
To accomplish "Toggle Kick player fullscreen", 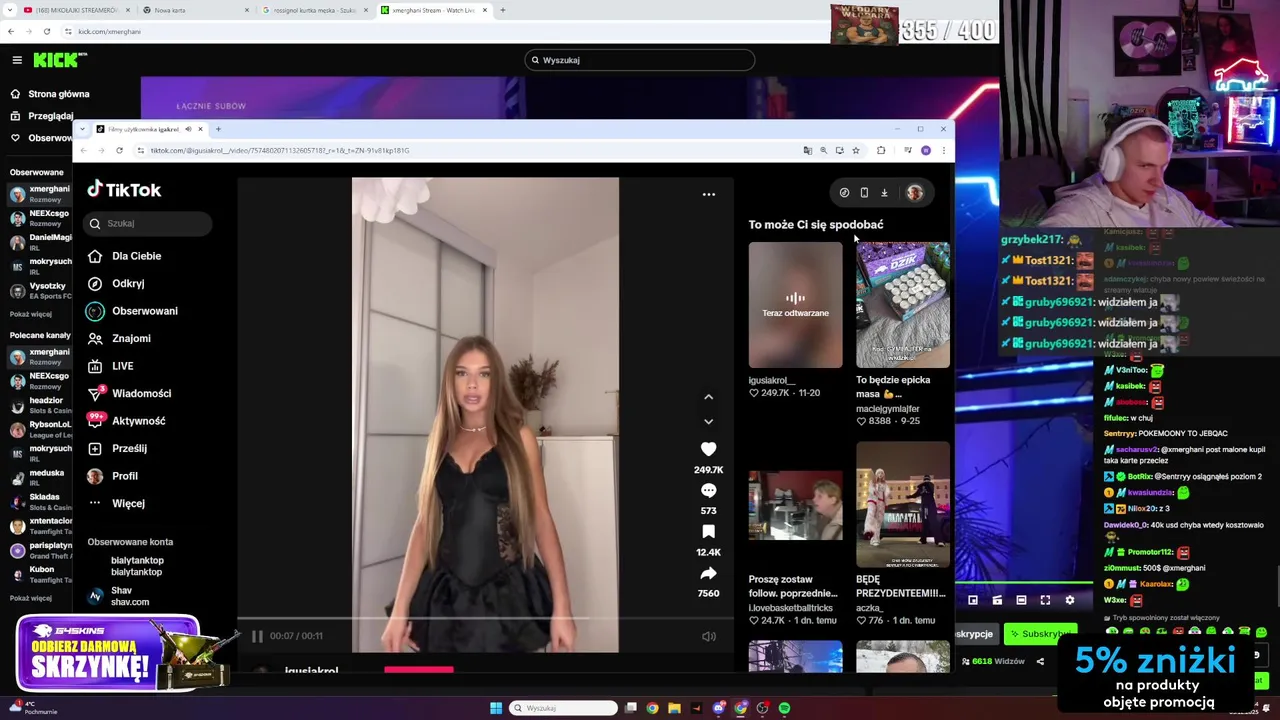I will coord(1045,600).
